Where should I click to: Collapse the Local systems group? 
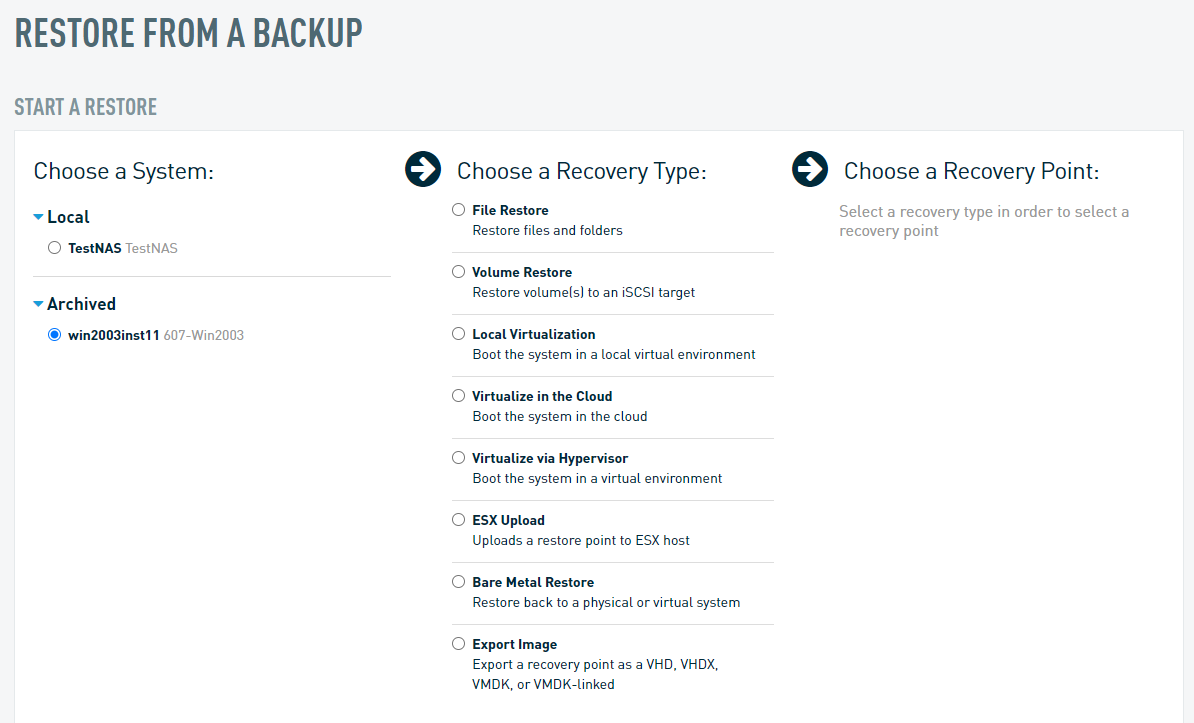tap(39, 216)
